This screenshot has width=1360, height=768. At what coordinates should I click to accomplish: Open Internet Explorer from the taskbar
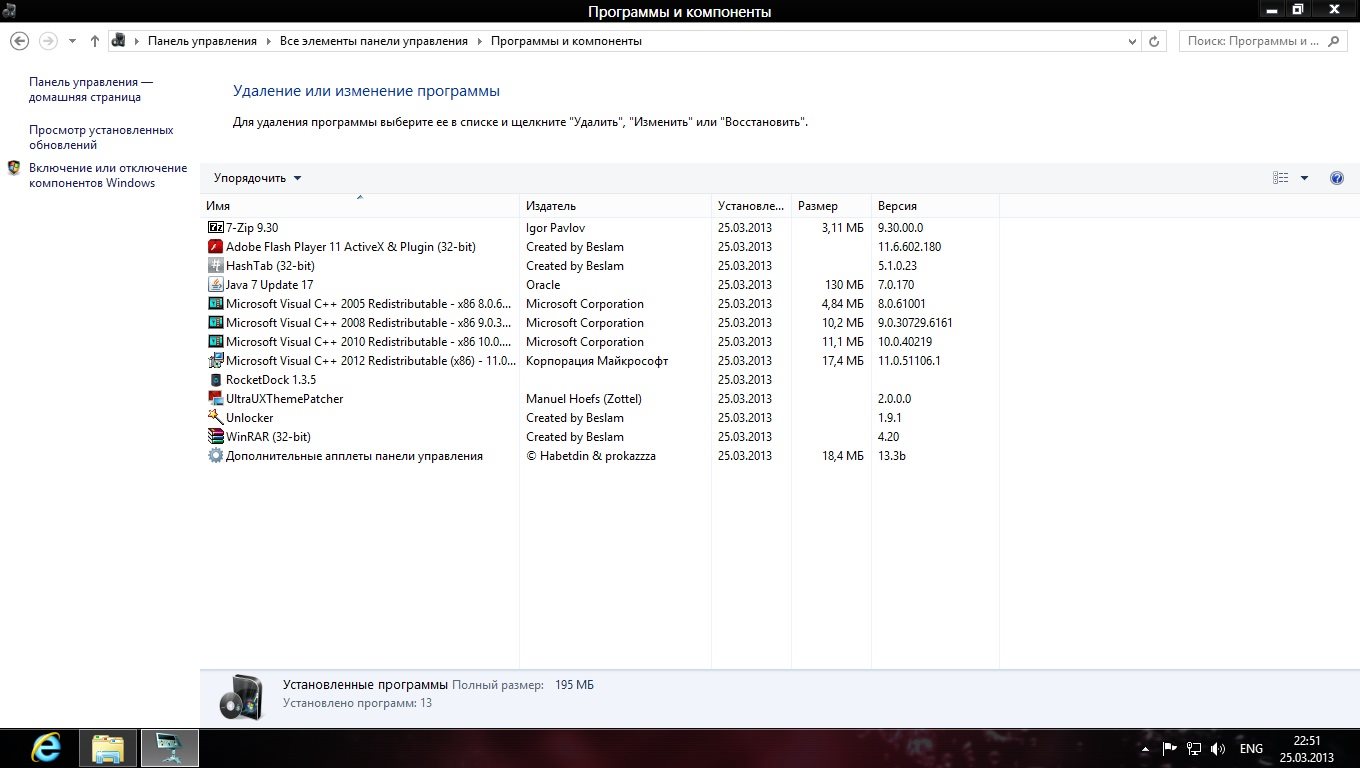coord(46,748)
